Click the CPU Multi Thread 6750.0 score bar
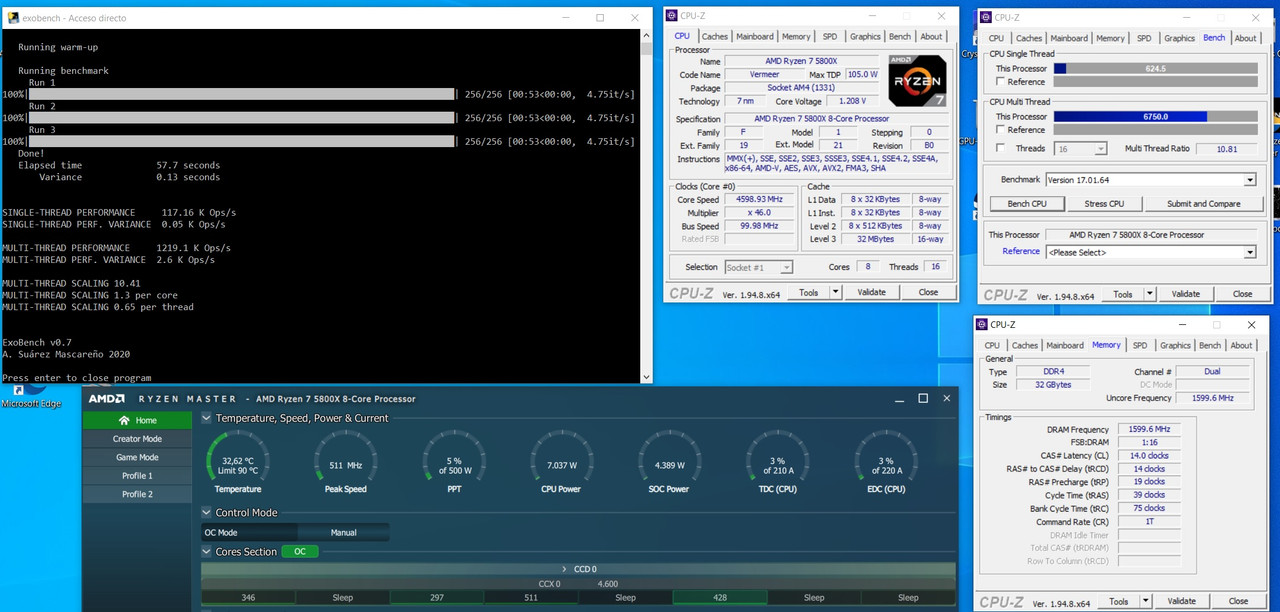The image size is (1280, 612). 1156,116
